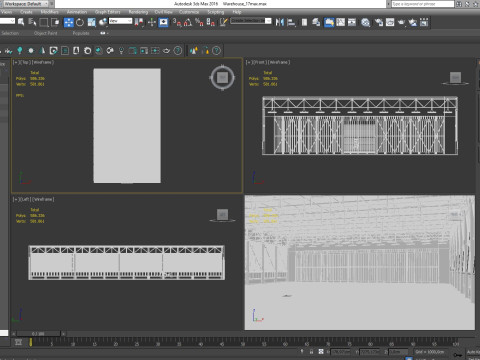Image resolution: width=480 pixels, height=360 pixels.
Task: Click frame 50 on the timeline ruler
Action: pyautogui.click(x=243, y=343)
